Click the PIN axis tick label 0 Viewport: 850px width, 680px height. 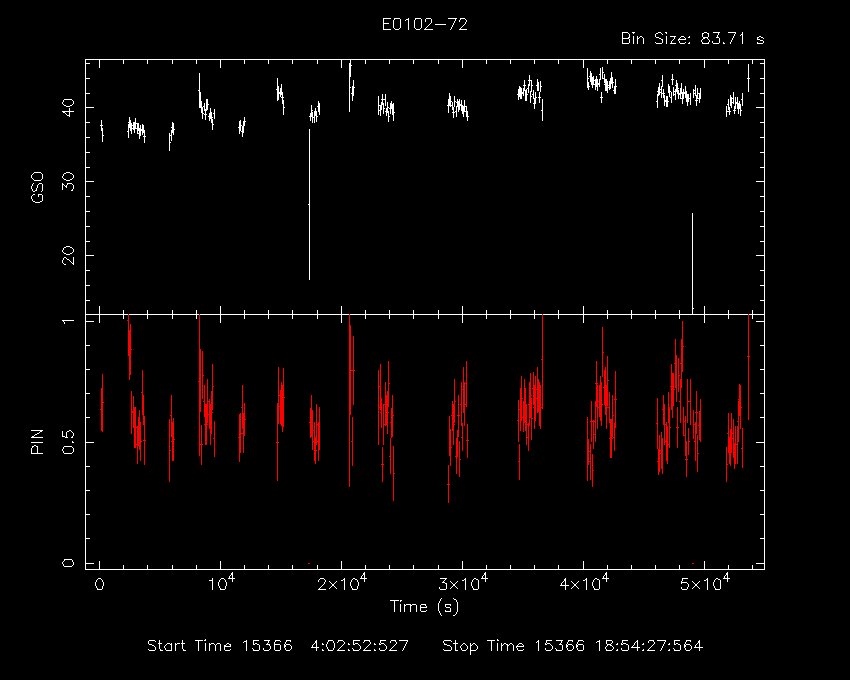69,563
